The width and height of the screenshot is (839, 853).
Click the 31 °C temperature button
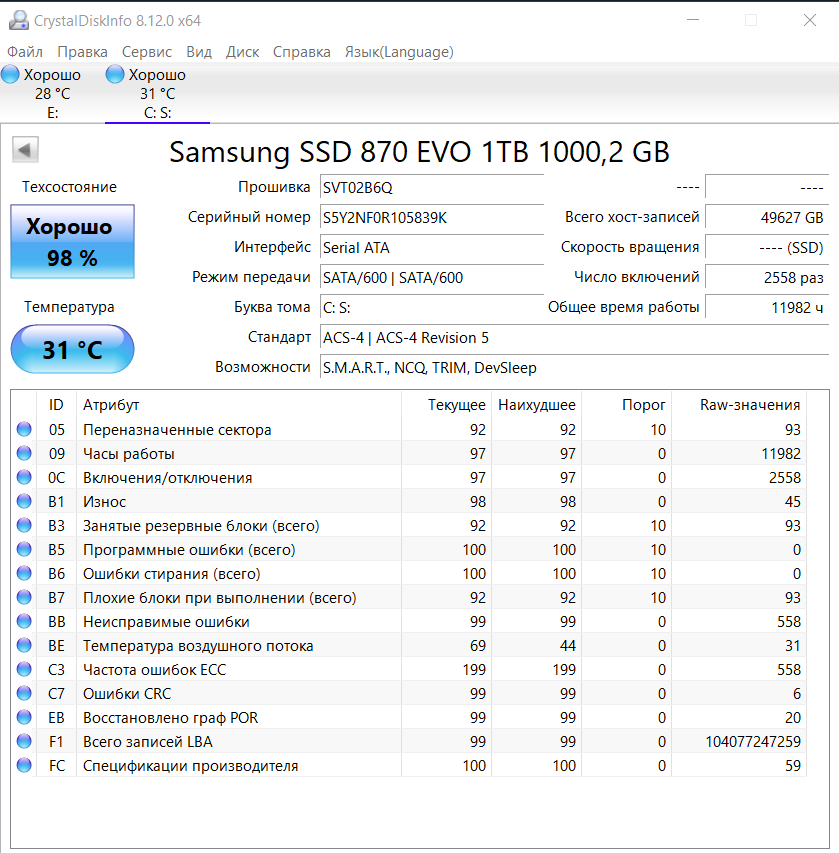coord(72,350)
